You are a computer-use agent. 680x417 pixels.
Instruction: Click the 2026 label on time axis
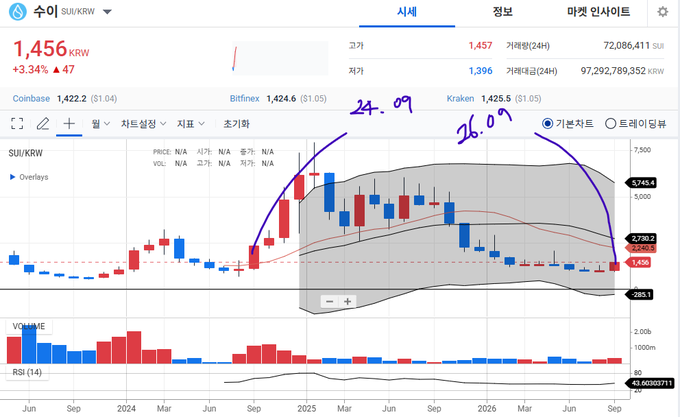[487, 408]
